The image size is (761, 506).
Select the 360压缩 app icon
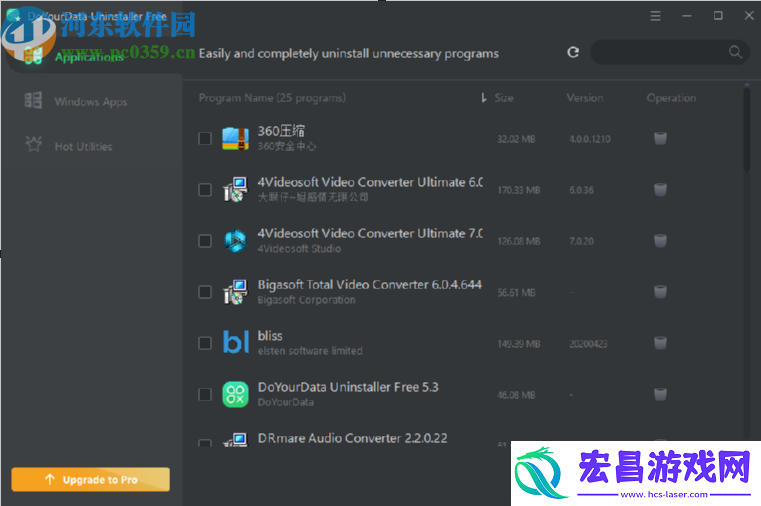[x=235, y=139]
